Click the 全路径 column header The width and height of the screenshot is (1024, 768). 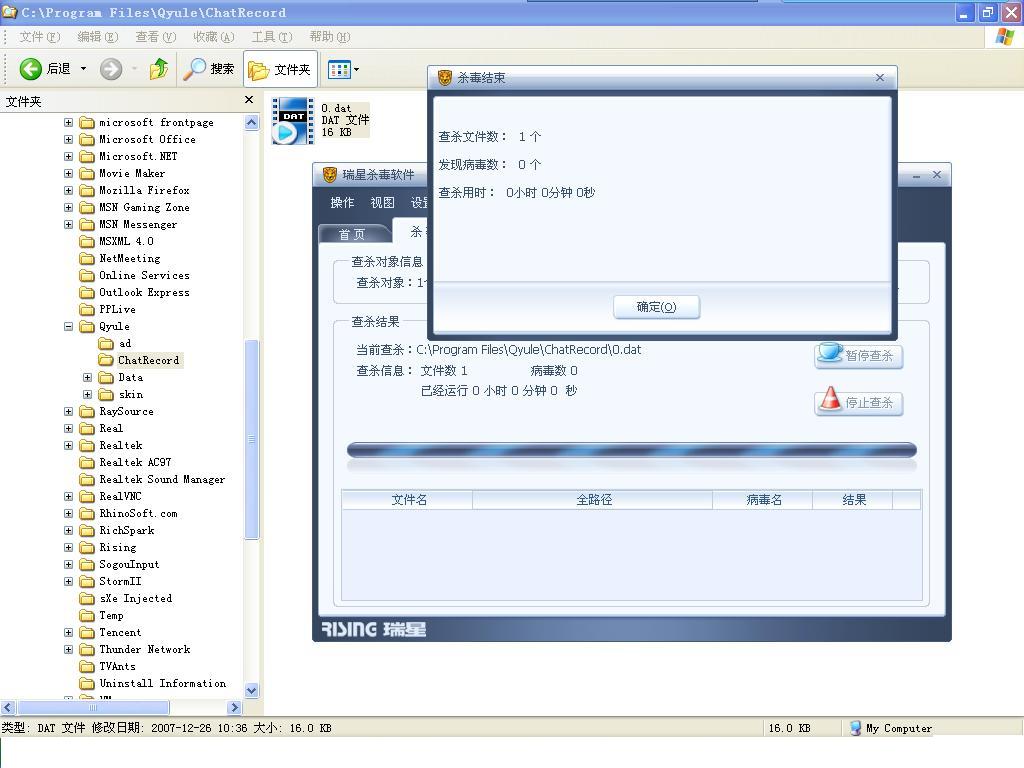point(592,500)
